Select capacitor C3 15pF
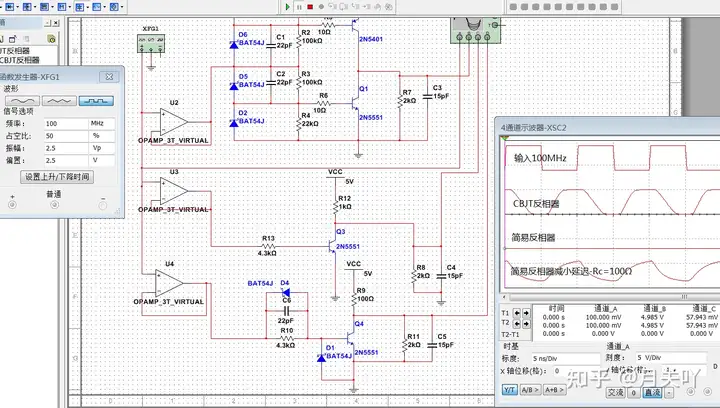This screenshot has height=408, width=720. coord(427,96)
